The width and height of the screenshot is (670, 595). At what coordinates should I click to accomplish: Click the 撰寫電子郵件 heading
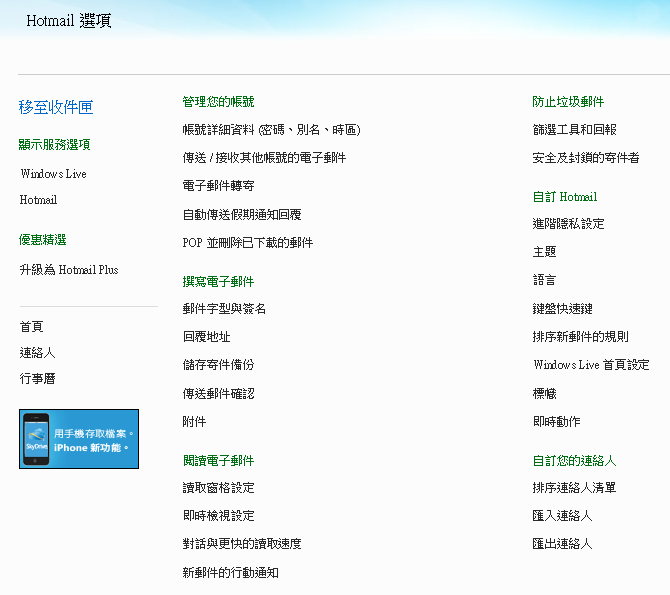[x=218, y=282]
